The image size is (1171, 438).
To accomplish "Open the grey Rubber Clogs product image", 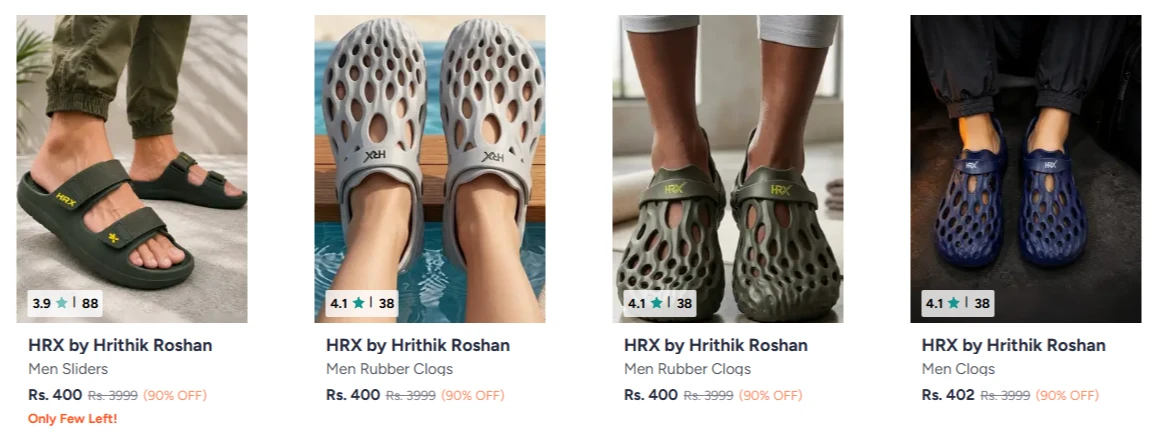I will coord(429,169).
